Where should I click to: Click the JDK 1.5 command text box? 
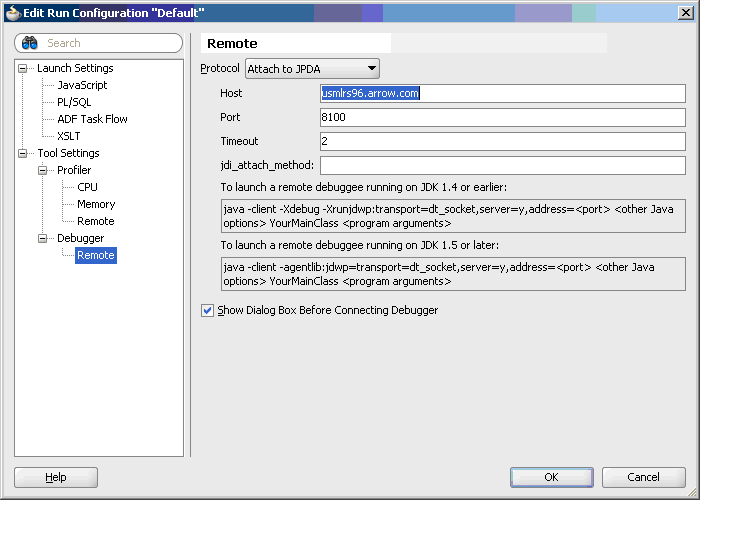[x=453, y=274]
